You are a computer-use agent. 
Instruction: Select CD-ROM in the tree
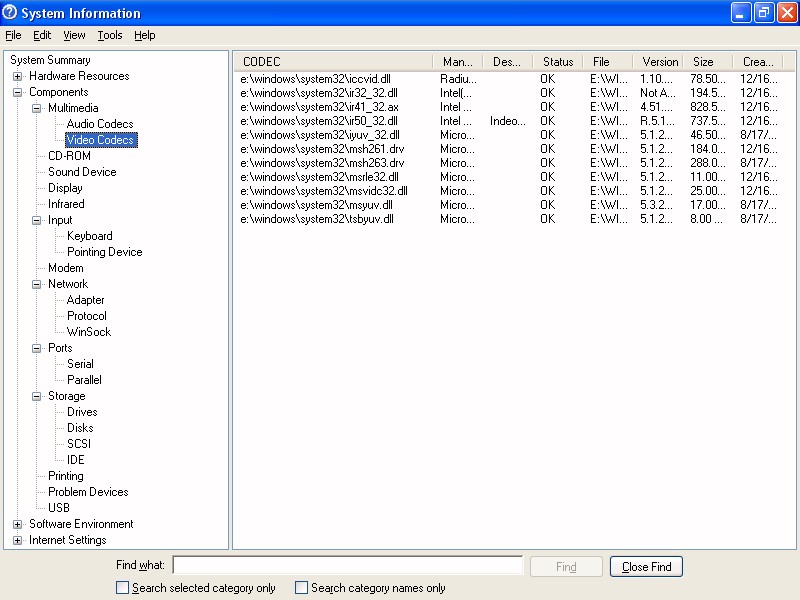(x=69, y=156)
